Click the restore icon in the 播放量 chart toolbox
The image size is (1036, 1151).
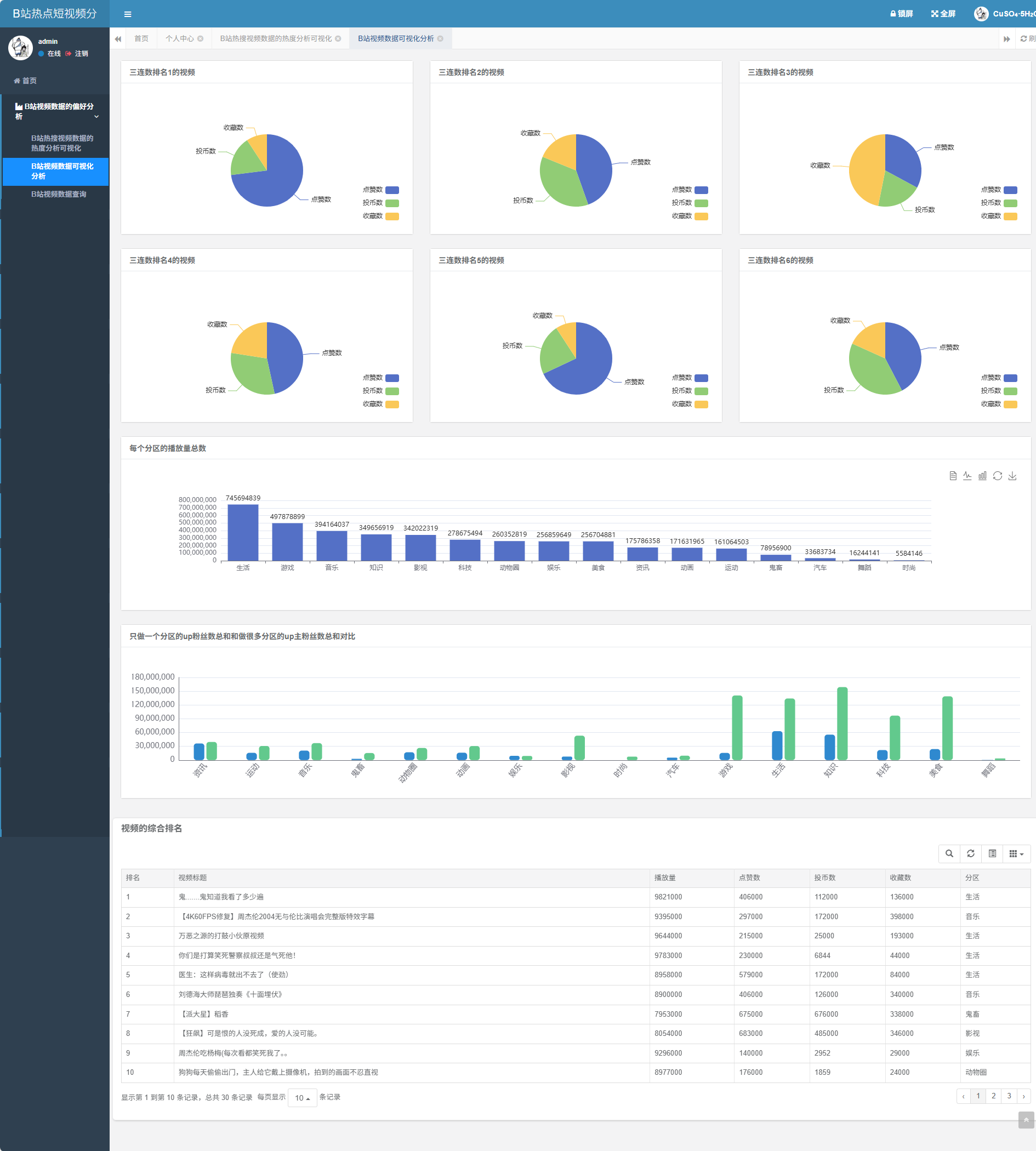click(x=997, y=476)
